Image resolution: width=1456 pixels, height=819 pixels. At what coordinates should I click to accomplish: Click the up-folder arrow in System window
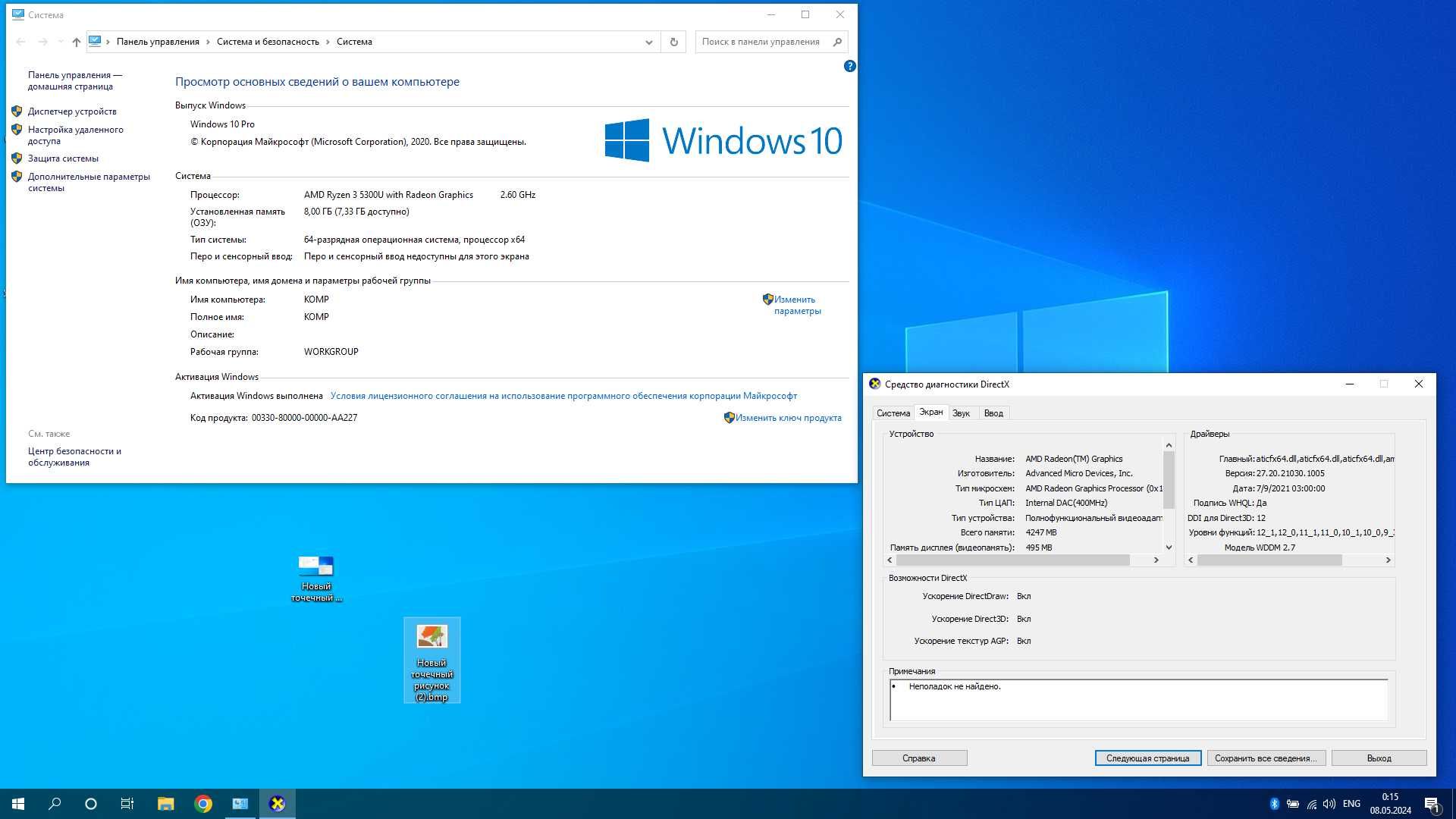click(x=76, y=42)
